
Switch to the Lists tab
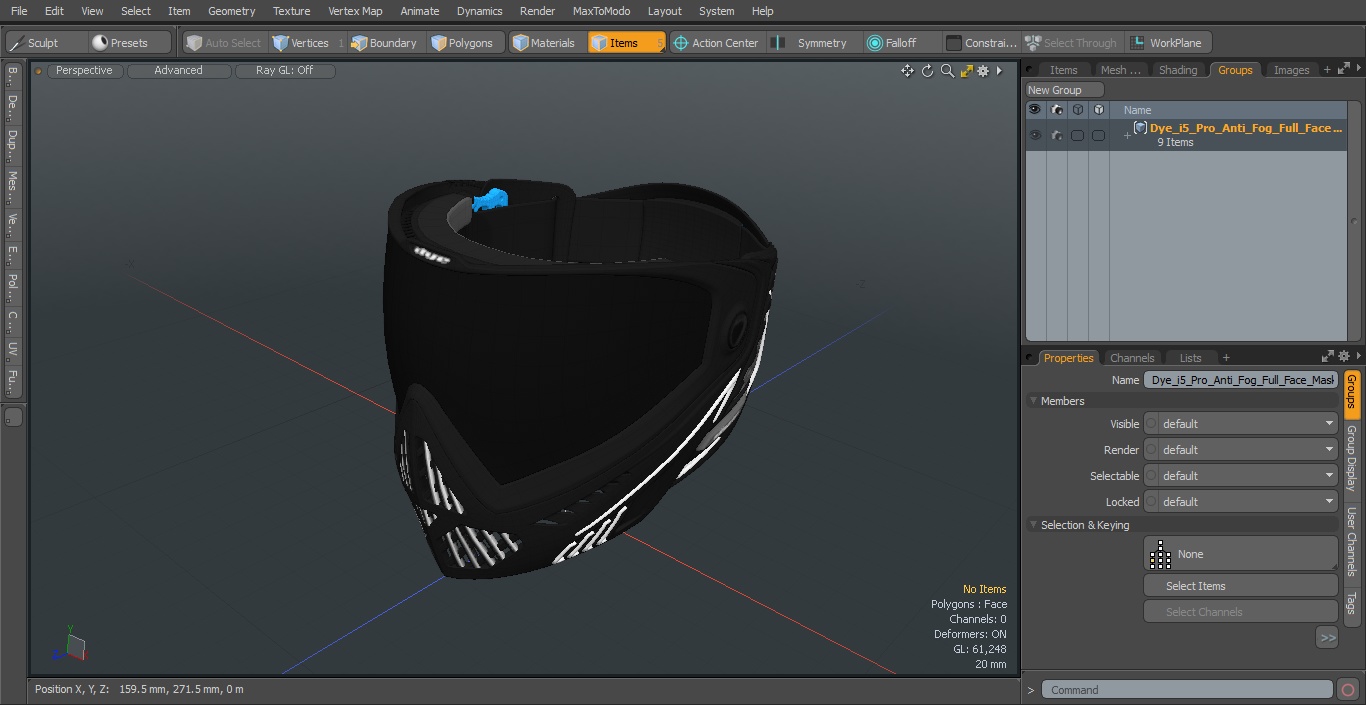tap(1190, 358)
